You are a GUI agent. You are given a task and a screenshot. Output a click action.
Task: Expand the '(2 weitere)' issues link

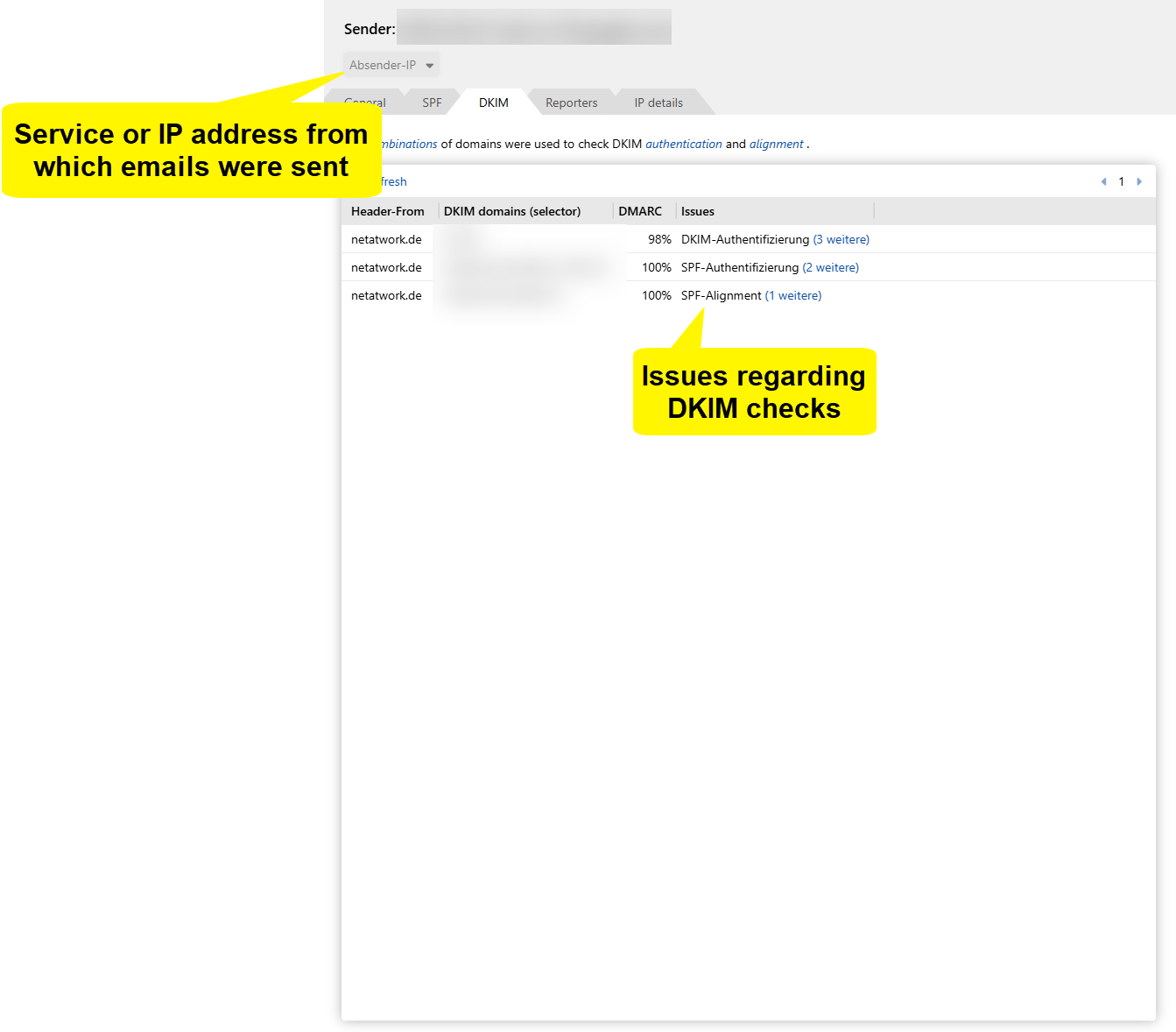[830, 267]
